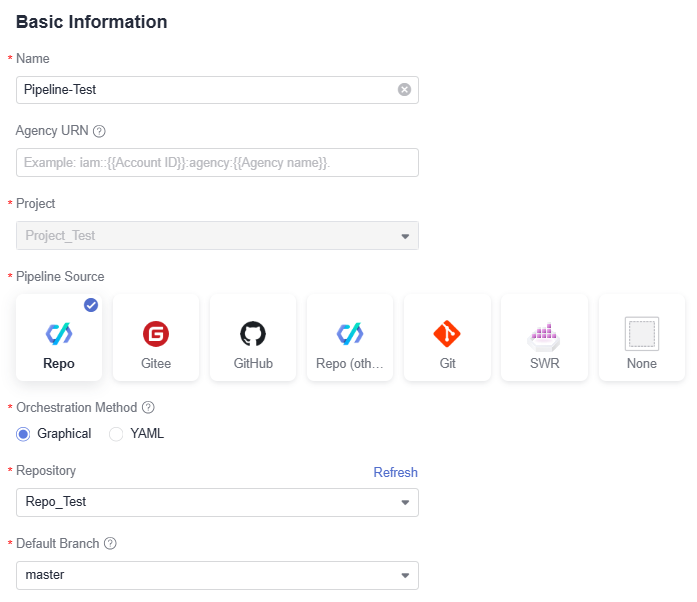This screenshot has height=602, width=697.
Task: Select the Repo (other project) source icon
Action: point(350,334)
